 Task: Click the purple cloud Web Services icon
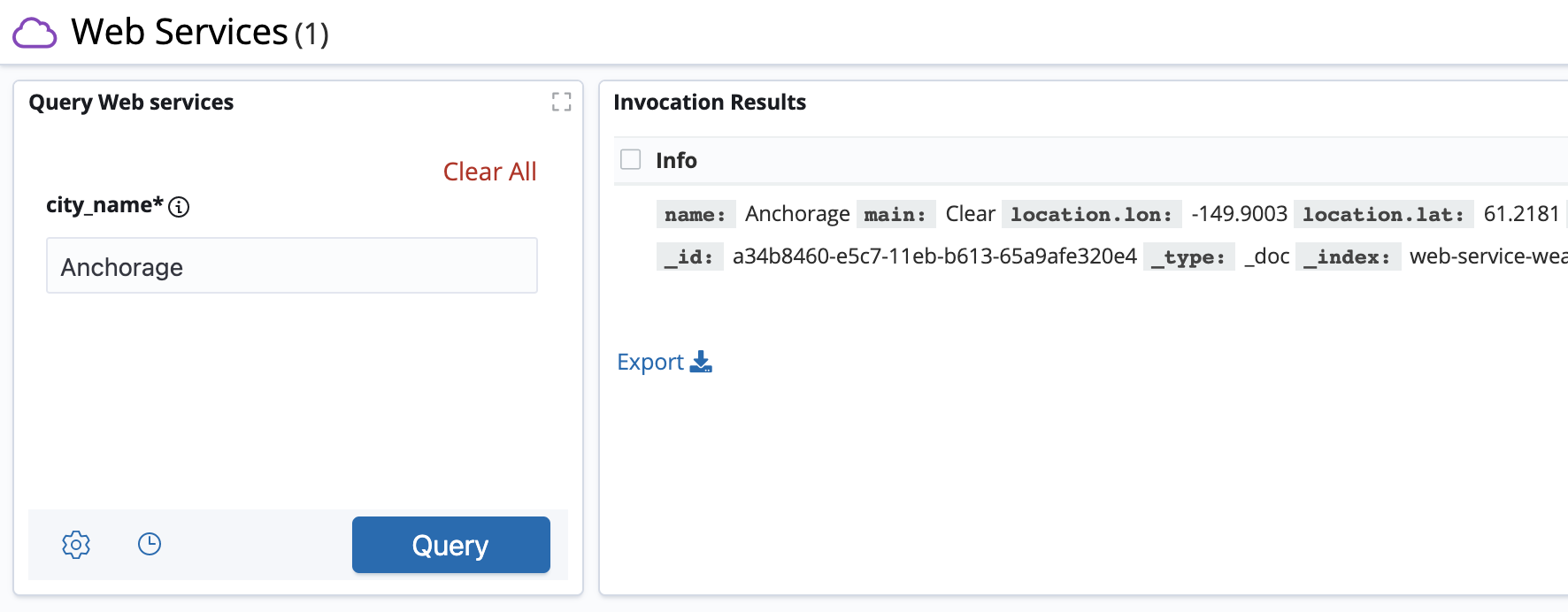tap(35, 34)
